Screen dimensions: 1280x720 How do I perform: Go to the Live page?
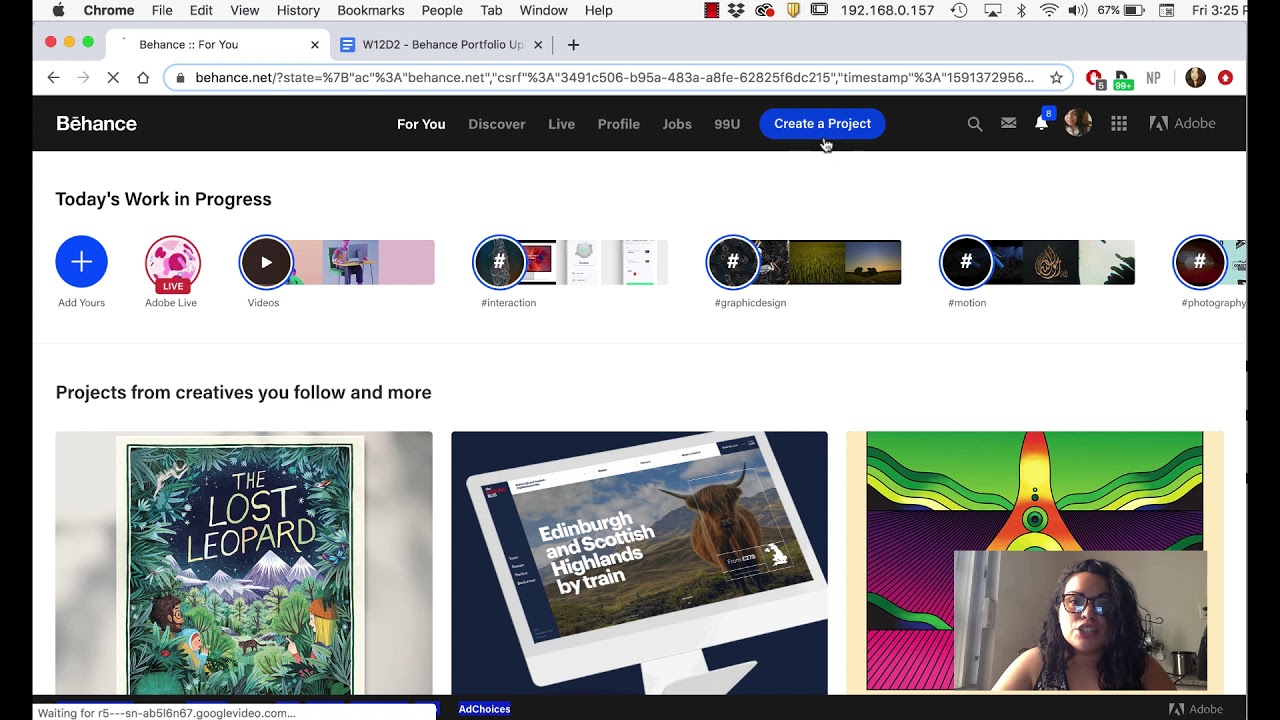click(561, 124)
